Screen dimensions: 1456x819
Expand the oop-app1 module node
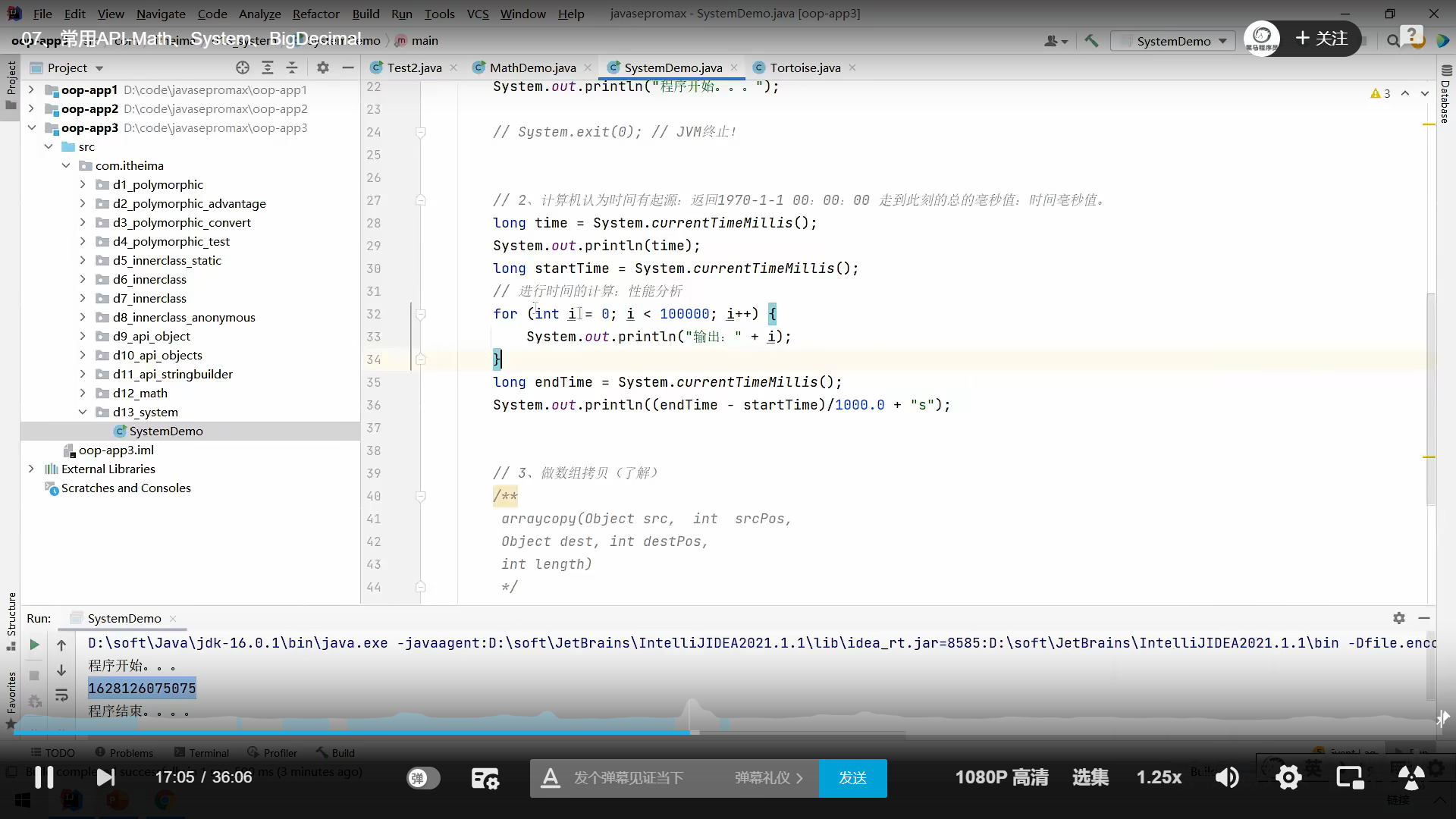(31, 89)
